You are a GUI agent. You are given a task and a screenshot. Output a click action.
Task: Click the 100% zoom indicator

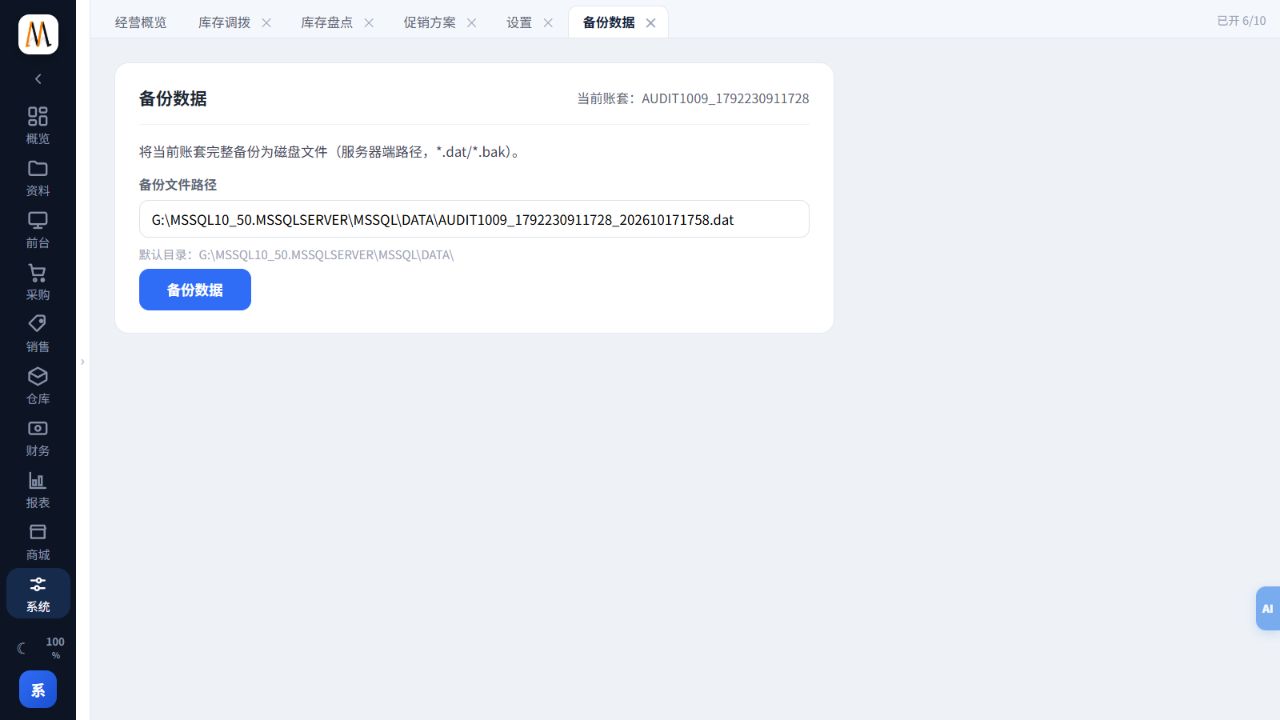[56, 648]
